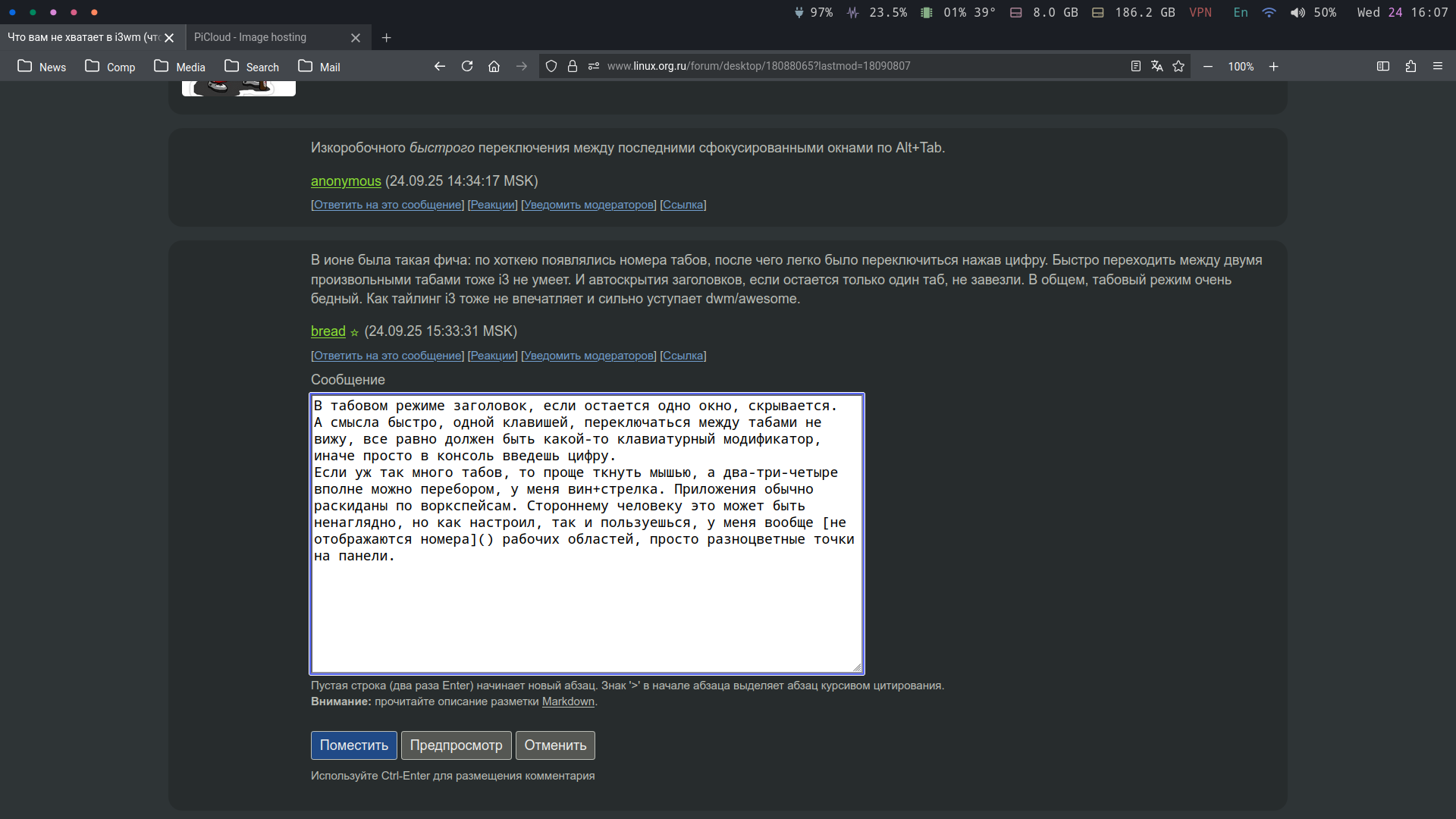
Task: Zoom in with the plus button
Action: click(1274, 67)
